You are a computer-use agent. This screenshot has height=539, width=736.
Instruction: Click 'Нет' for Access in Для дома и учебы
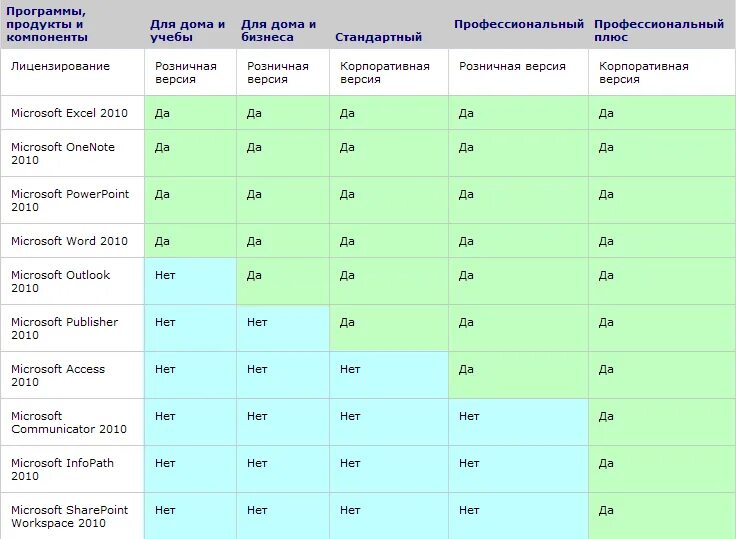(x=165, y=369)
